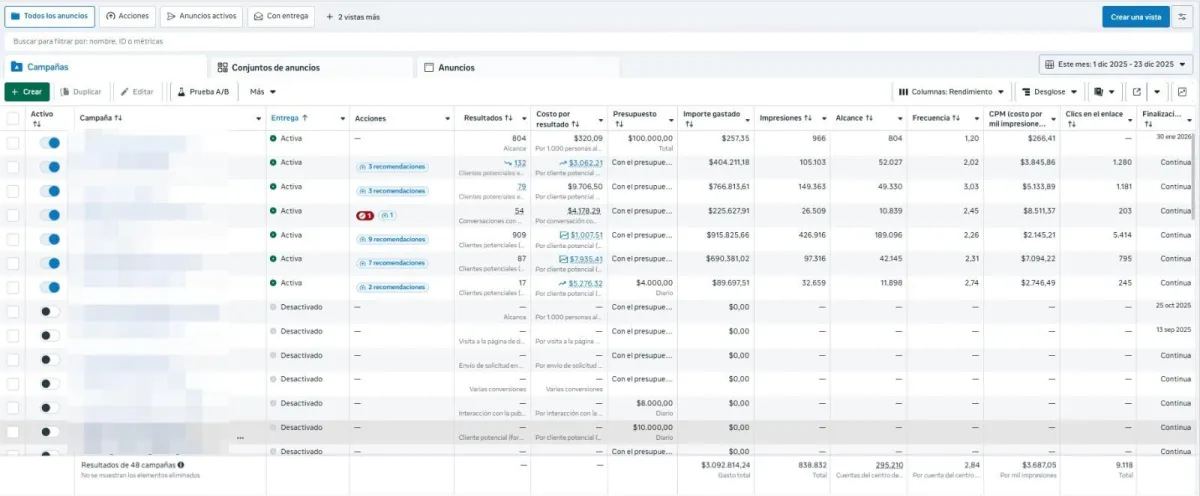The image size is (1200, 496).
Task: Click the green Crear button
Action: tap(27, 92)
